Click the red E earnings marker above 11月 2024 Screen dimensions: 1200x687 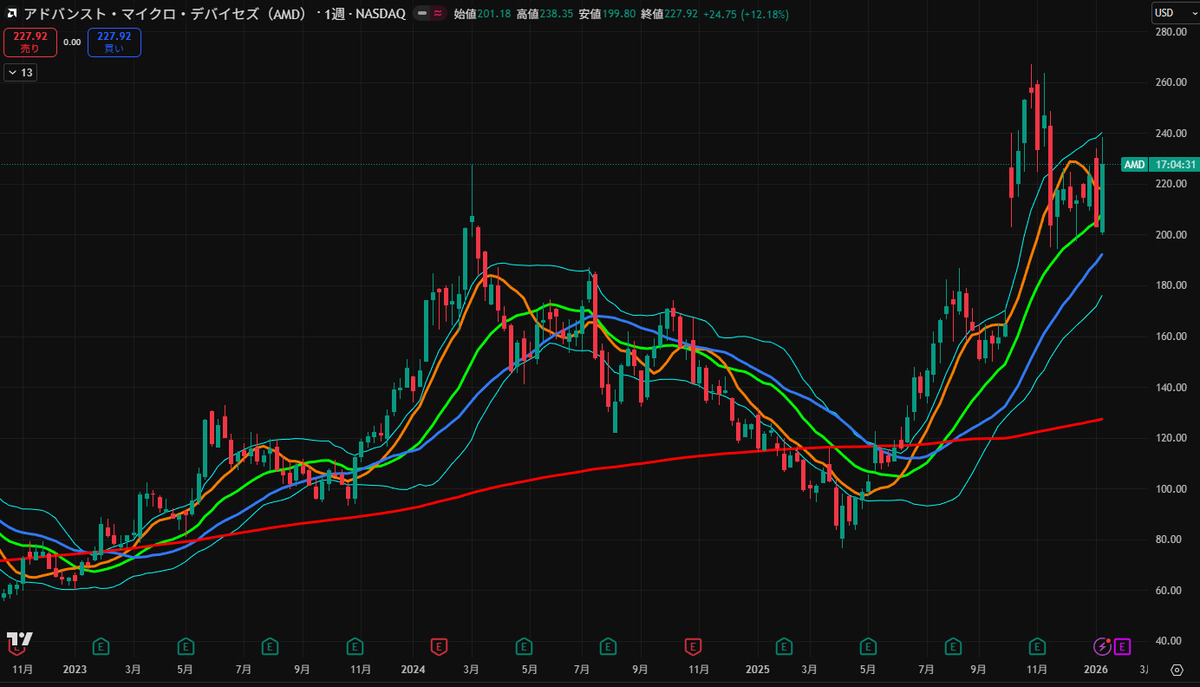pos(691,646)
